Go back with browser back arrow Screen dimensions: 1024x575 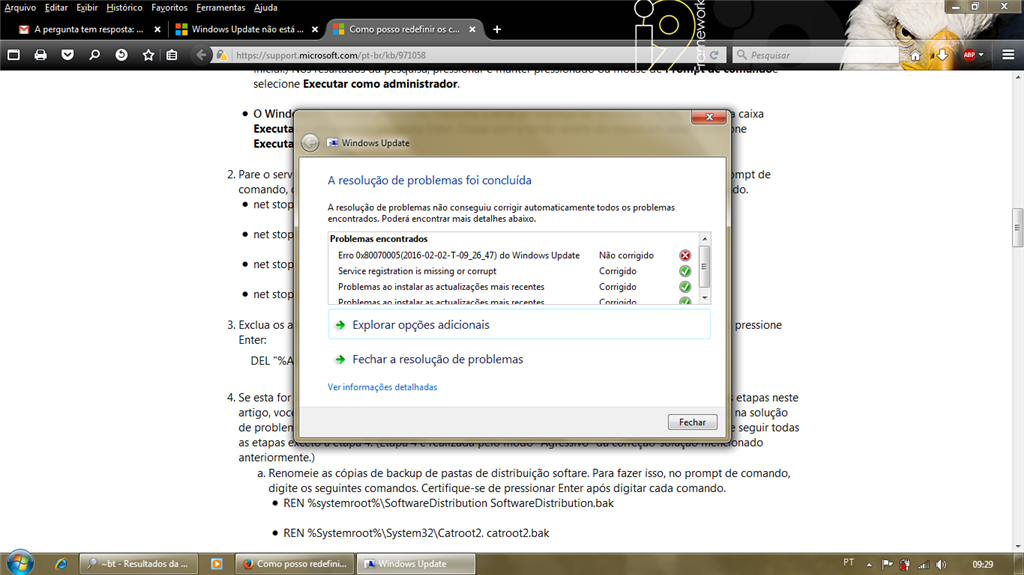tap(201, 55)
